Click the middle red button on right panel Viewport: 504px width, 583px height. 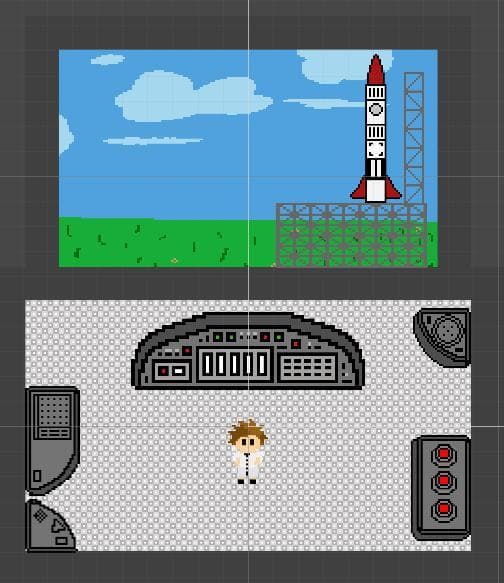[444, 481]
